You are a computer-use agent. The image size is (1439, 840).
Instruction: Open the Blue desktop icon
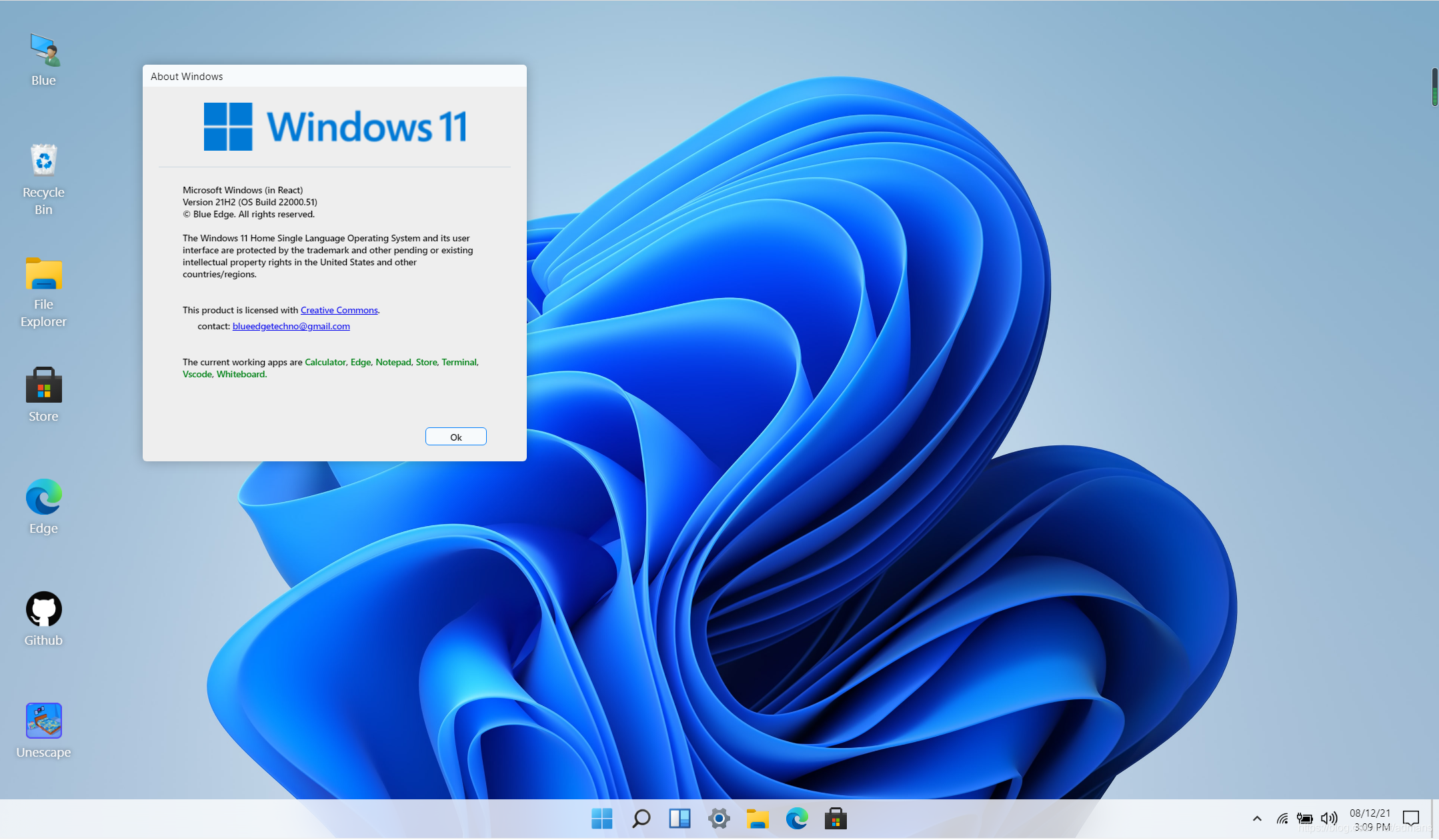[44, 60]
